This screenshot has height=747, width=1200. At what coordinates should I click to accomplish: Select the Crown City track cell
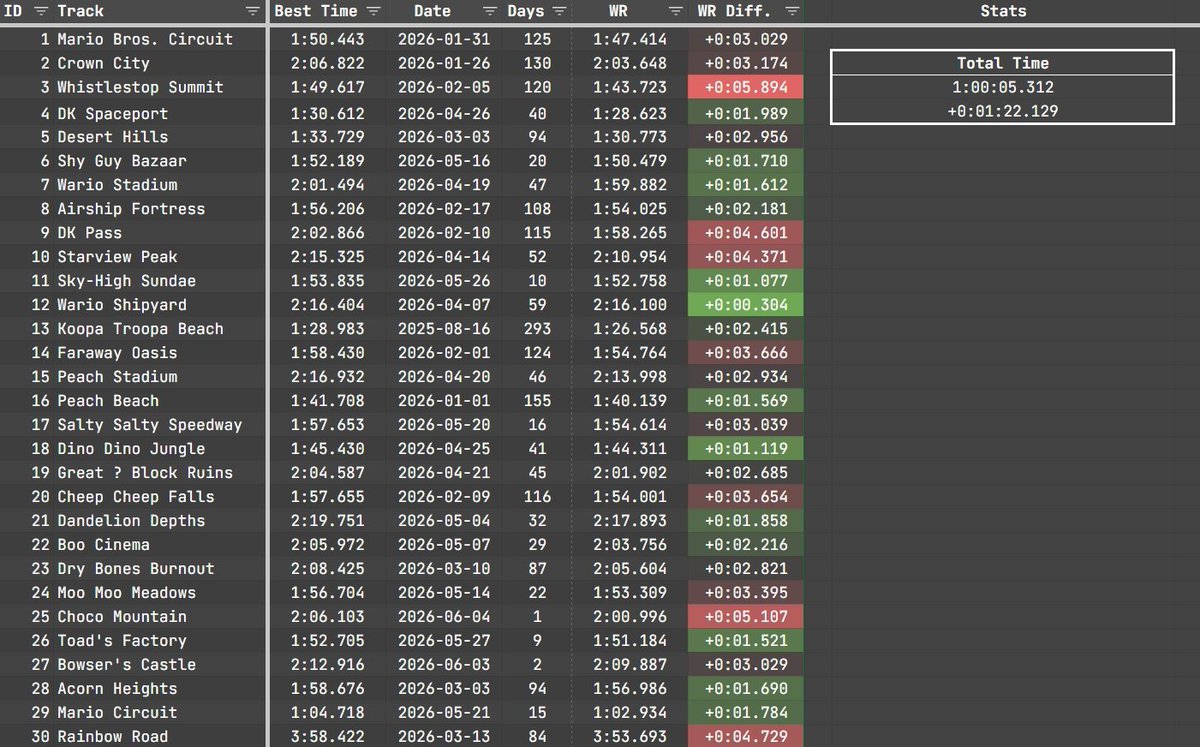coord(160,63)
